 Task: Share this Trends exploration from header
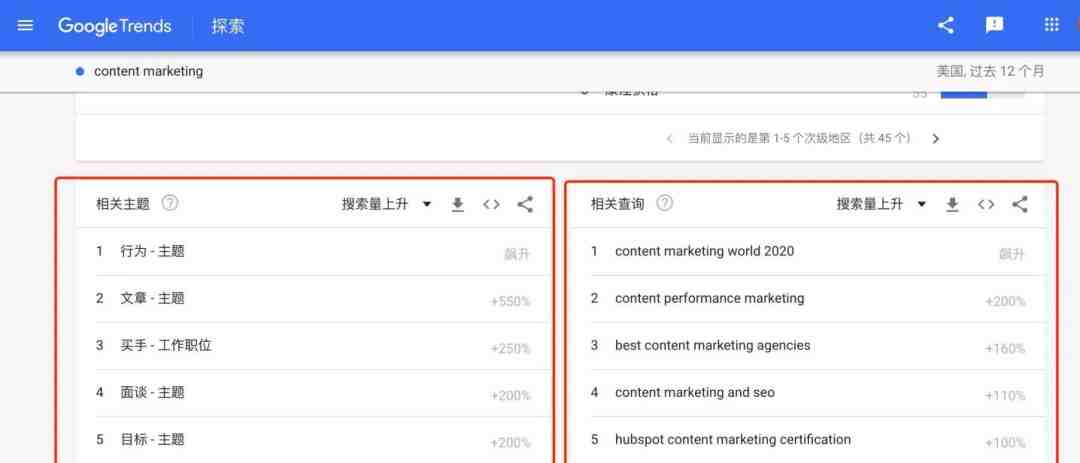pyautogui.click(x=946, y=25)
